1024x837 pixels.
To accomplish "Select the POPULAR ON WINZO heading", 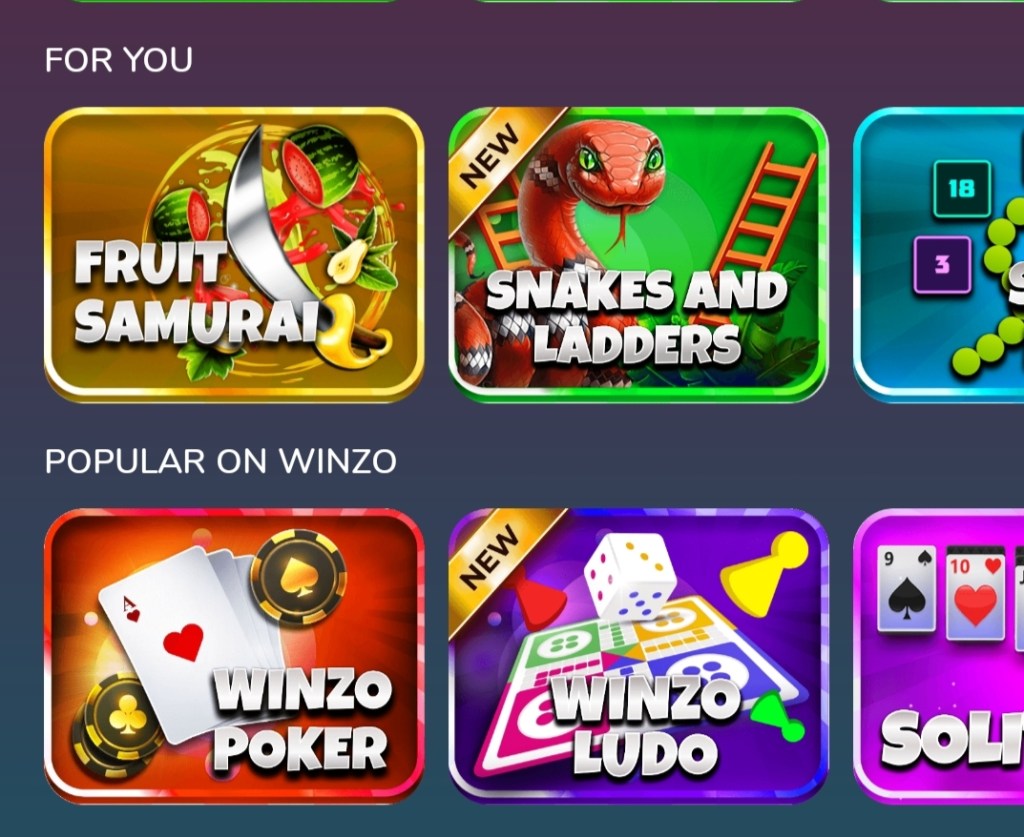I will click(x=221, y=461).
